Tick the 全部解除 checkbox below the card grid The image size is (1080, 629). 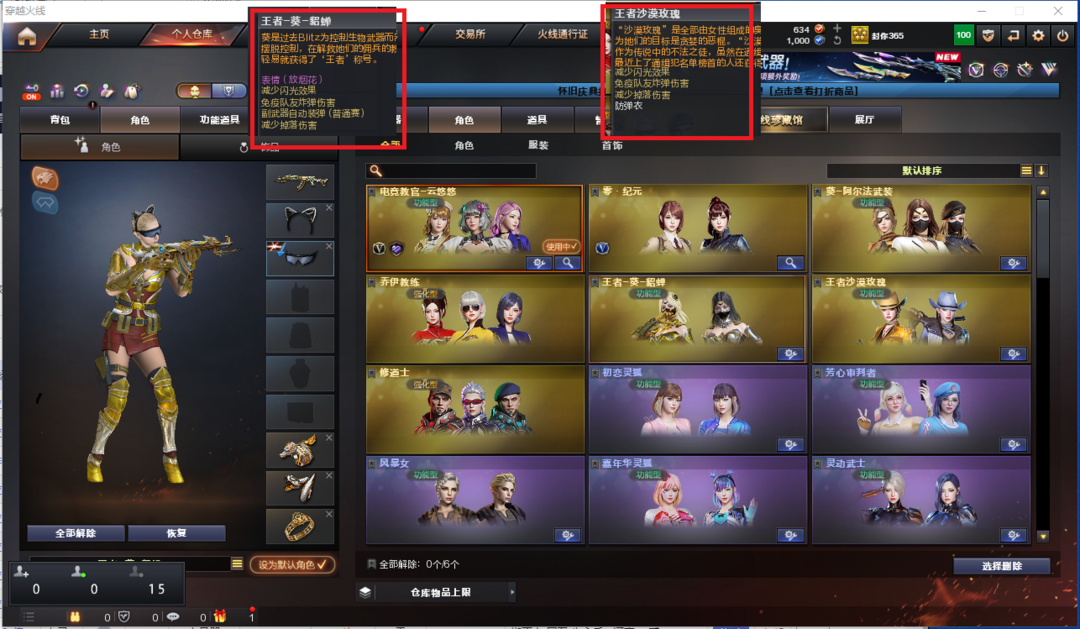(372, 564)
